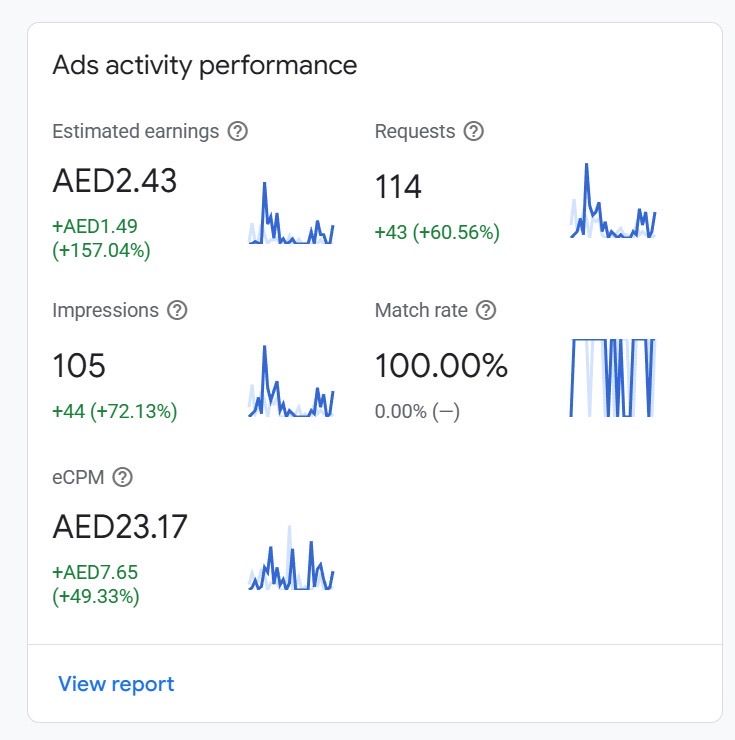Click the 105 impressions figure
This screenshot has width=735, height=740.
click(79, 365)
